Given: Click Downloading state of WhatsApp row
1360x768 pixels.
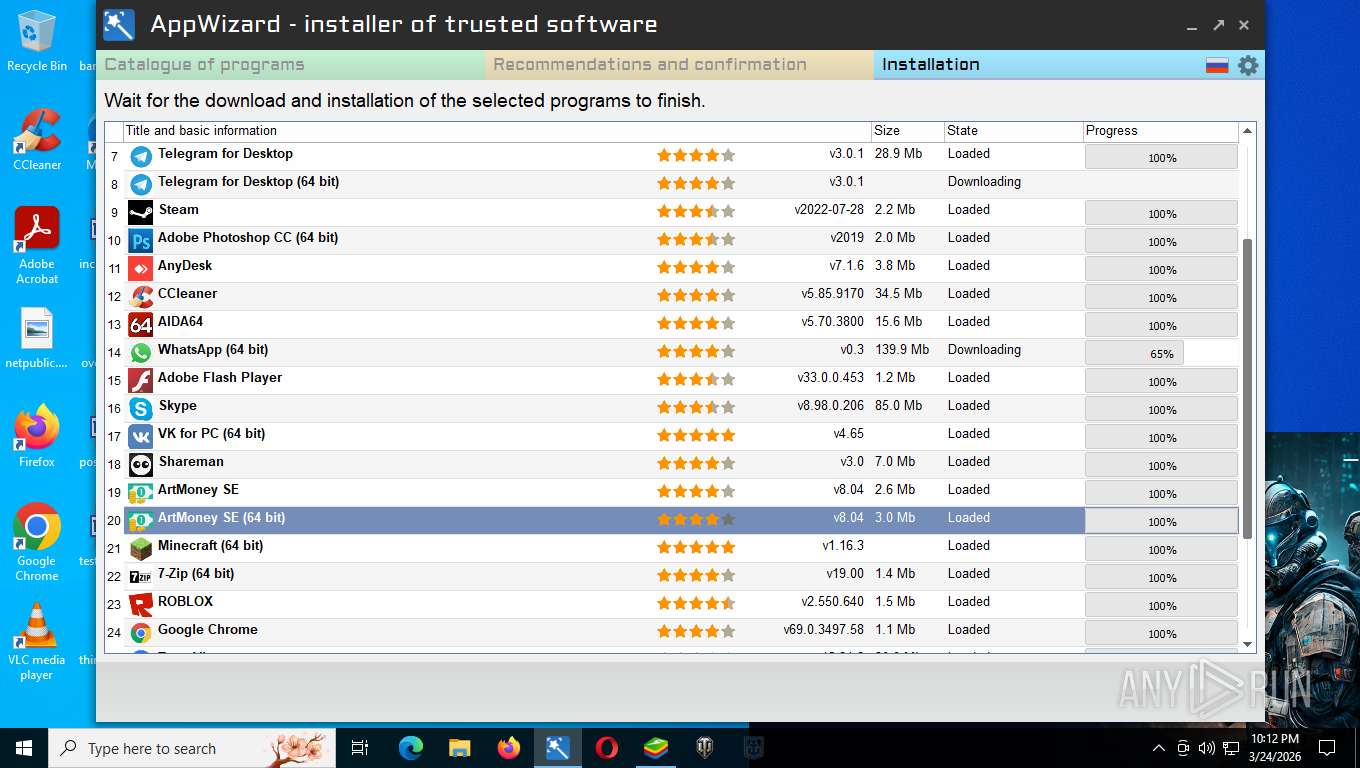Looking at the screenshot, I should click(x=984, y=350).
